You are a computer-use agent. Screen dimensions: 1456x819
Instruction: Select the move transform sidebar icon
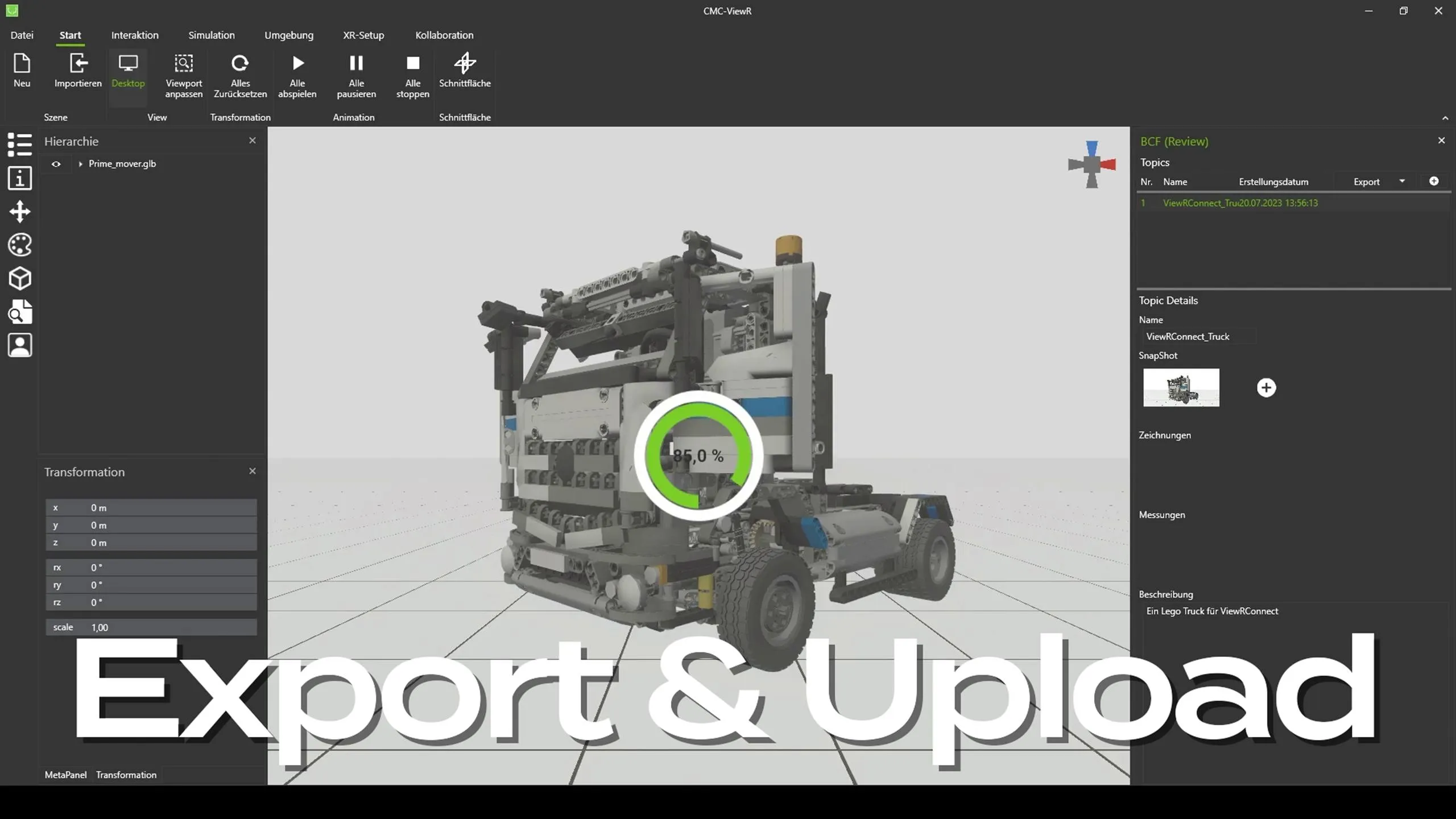pos(20,212)
